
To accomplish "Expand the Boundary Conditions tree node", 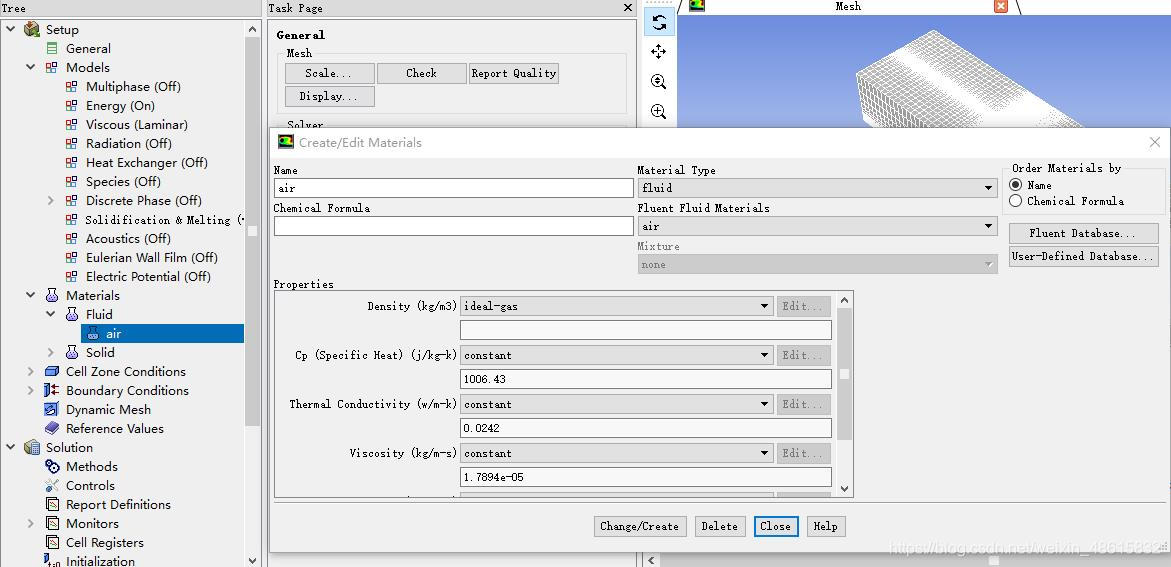I will pyautogui.click(x=31, y=391).
